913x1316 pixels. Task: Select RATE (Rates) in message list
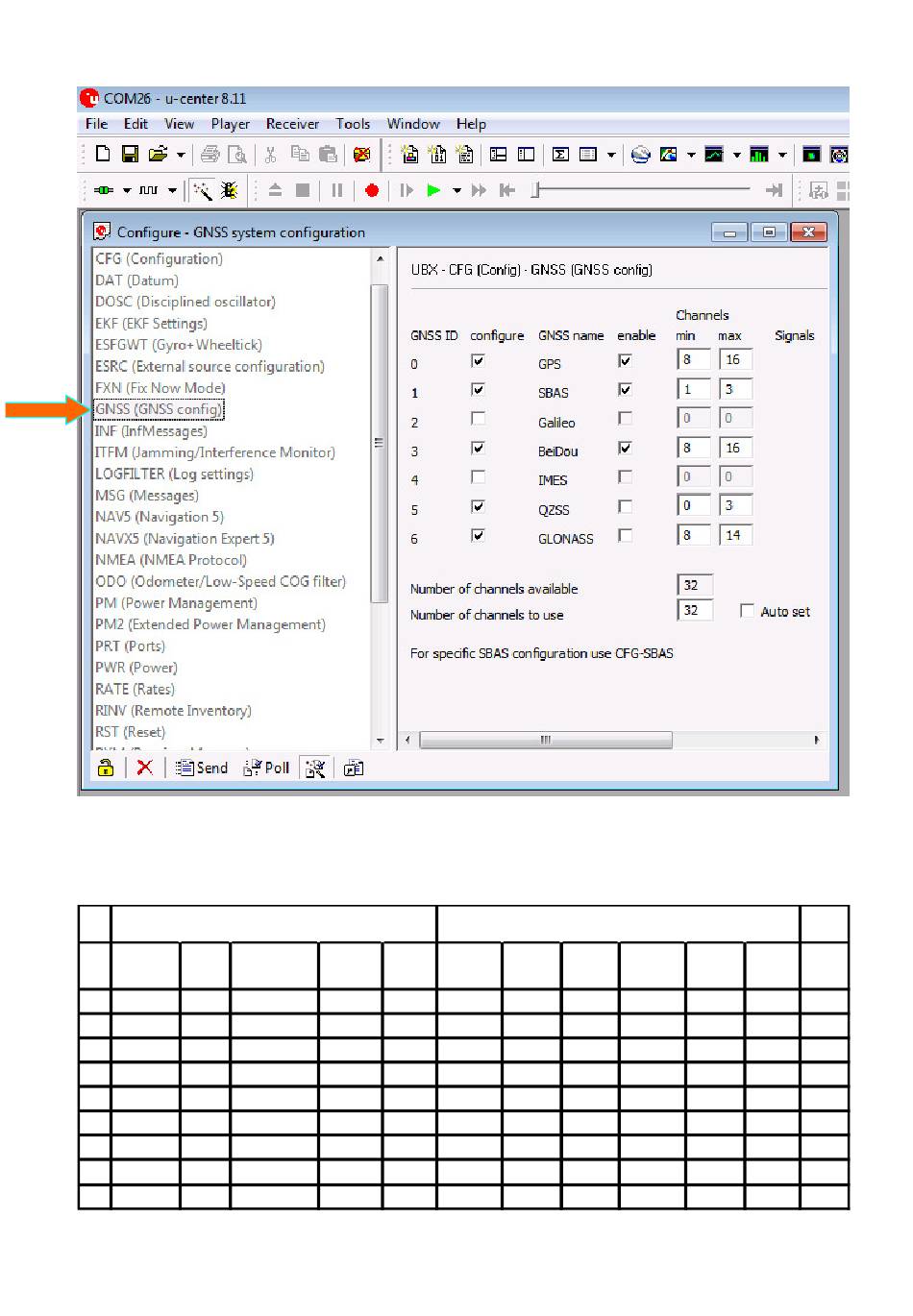click(x=135, y=689)
